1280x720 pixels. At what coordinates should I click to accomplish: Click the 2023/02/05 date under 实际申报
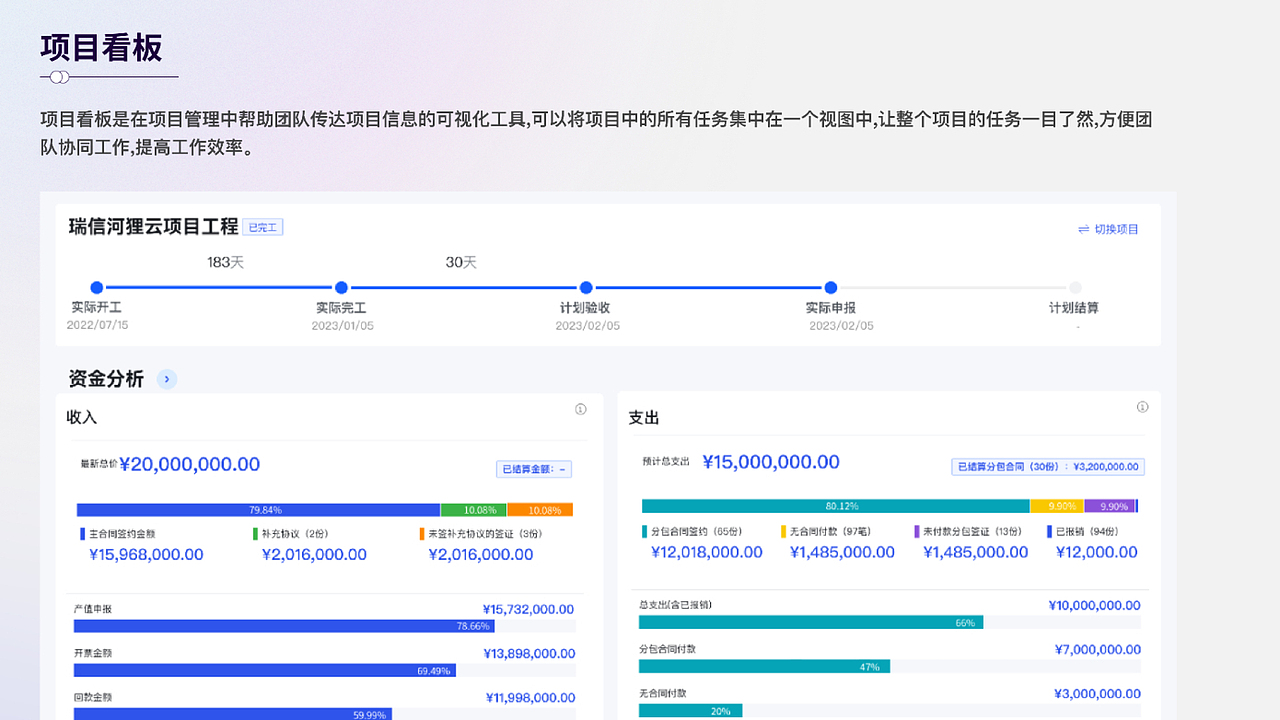(x=841, y=326)
